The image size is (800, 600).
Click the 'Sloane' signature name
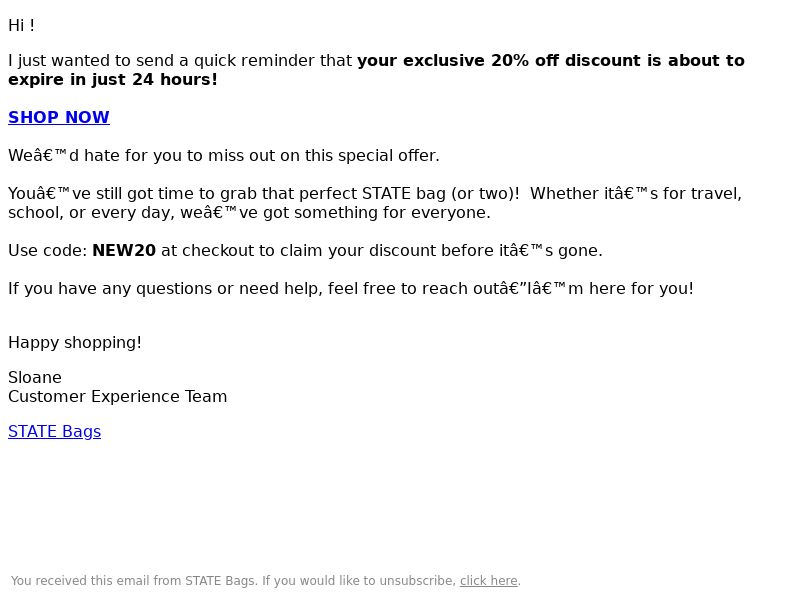click(35, 378)
